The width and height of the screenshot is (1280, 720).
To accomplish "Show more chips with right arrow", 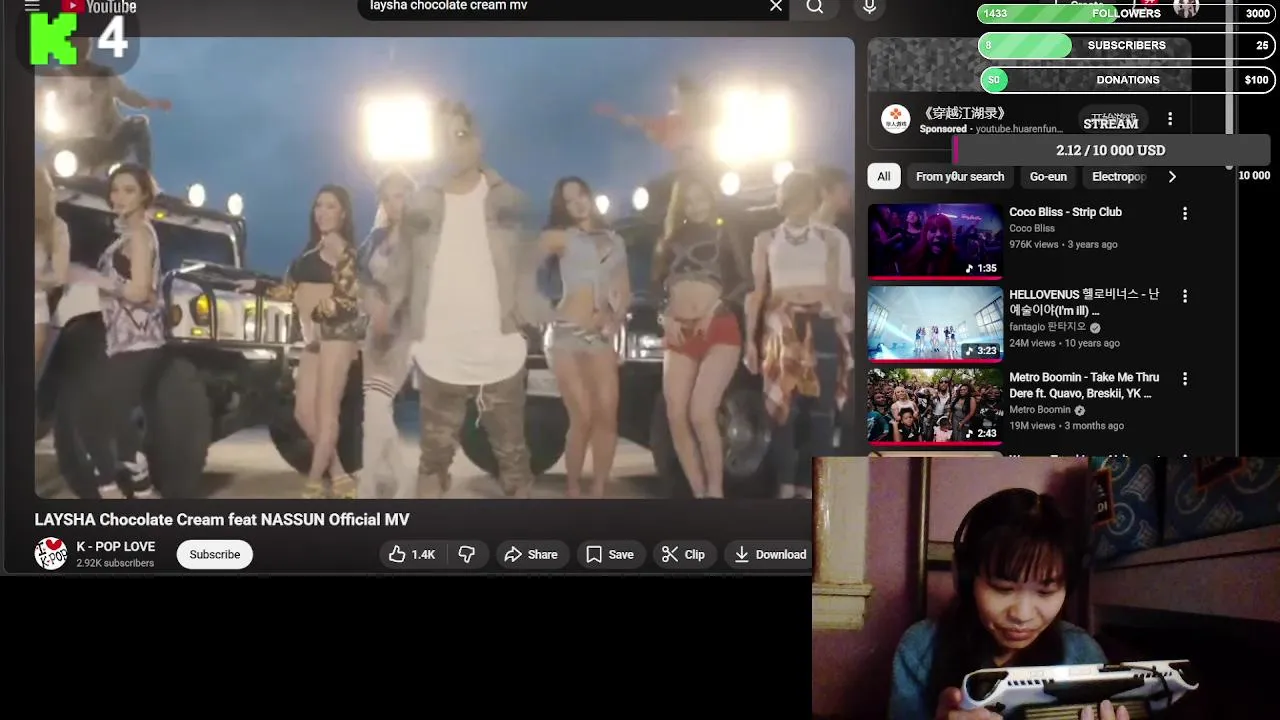I will point(1172,176).
